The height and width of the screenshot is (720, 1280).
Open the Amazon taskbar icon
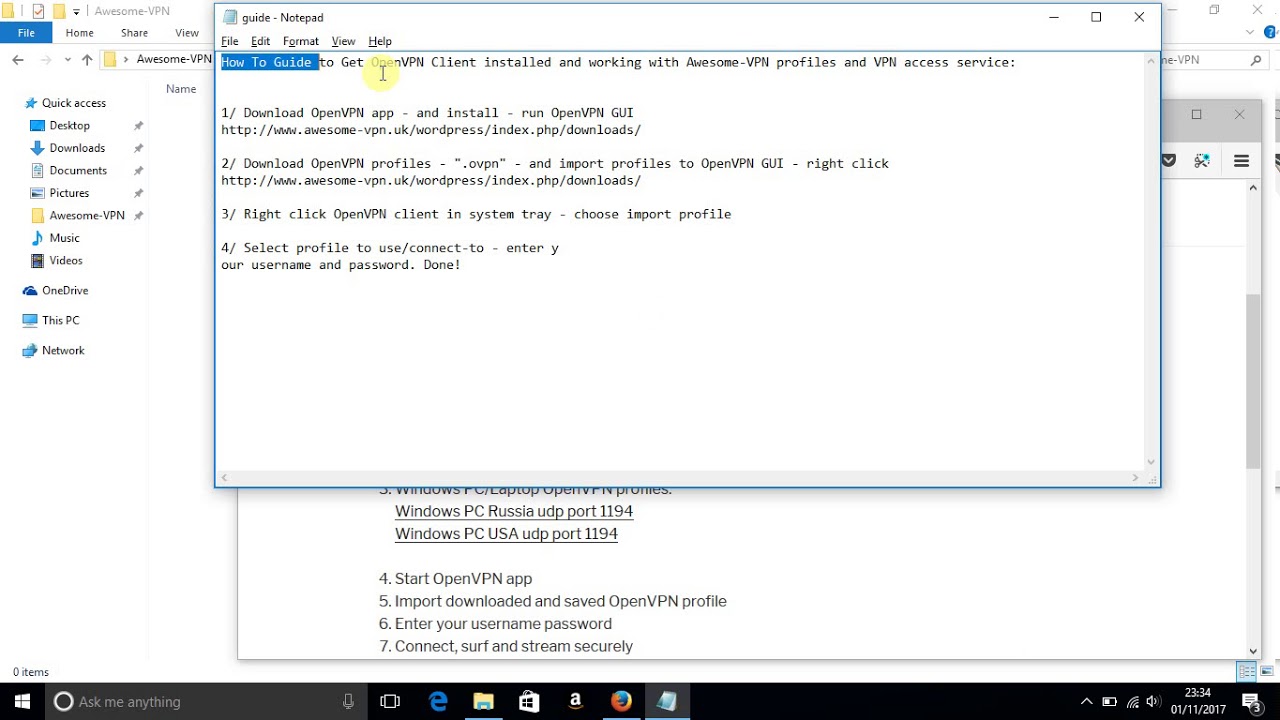(x=575, y=701)
